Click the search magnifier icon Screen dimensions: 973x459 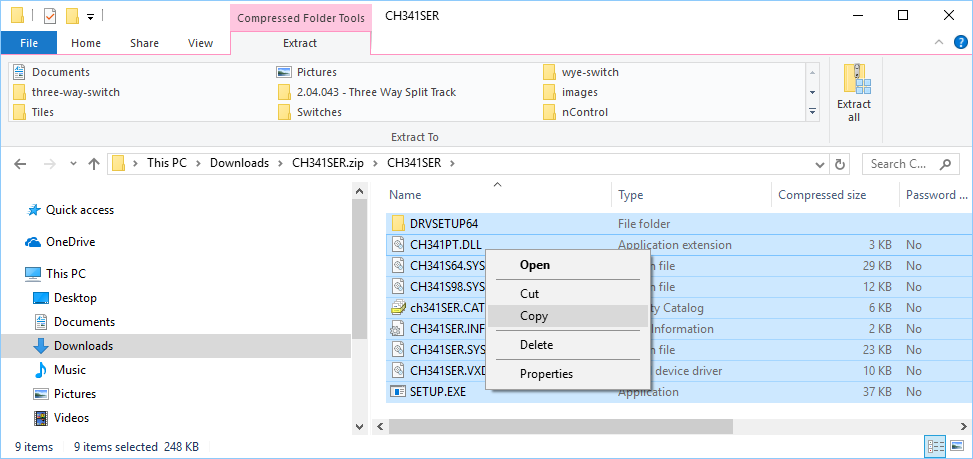click(x=945, y=164)
